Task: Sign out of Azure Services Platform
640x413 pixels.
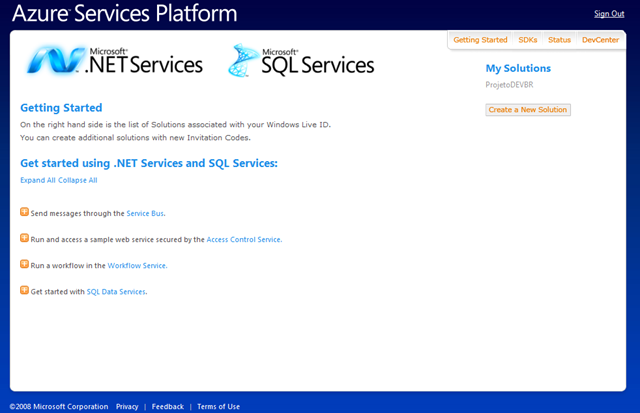Action: 609,14
